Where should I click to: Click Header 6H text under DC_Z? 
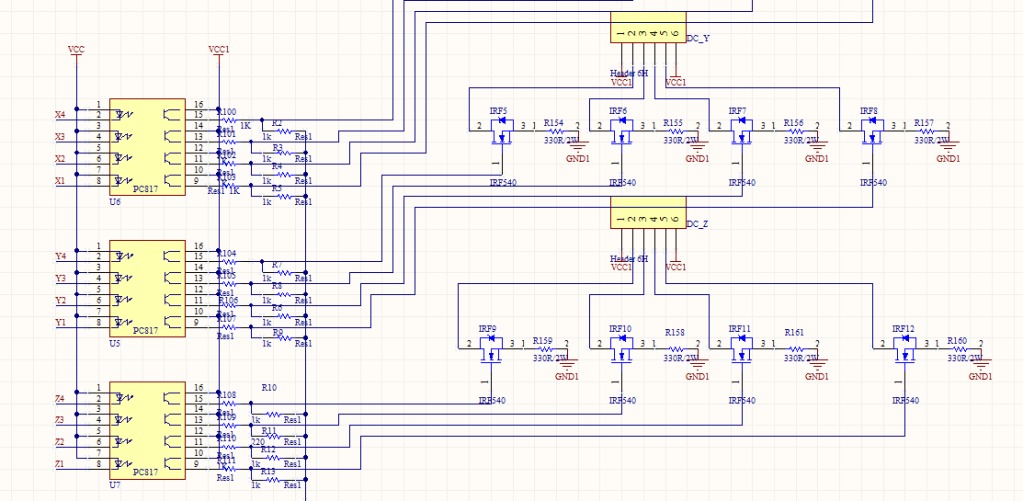click(x=629, y=258)
